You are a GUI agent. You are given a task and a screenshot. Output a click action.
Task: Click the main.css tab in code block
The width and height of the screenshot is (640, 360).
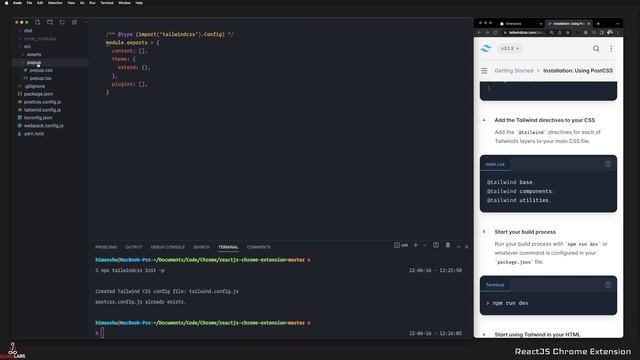(x=495, y=164)
